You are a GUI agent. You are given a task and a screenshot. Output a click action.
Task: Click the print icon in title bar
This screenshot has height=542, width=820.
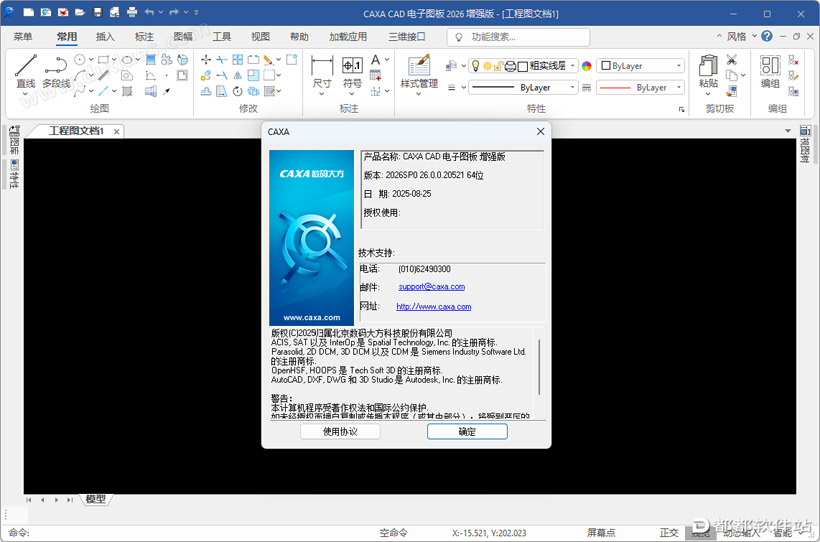coord(132,12)
